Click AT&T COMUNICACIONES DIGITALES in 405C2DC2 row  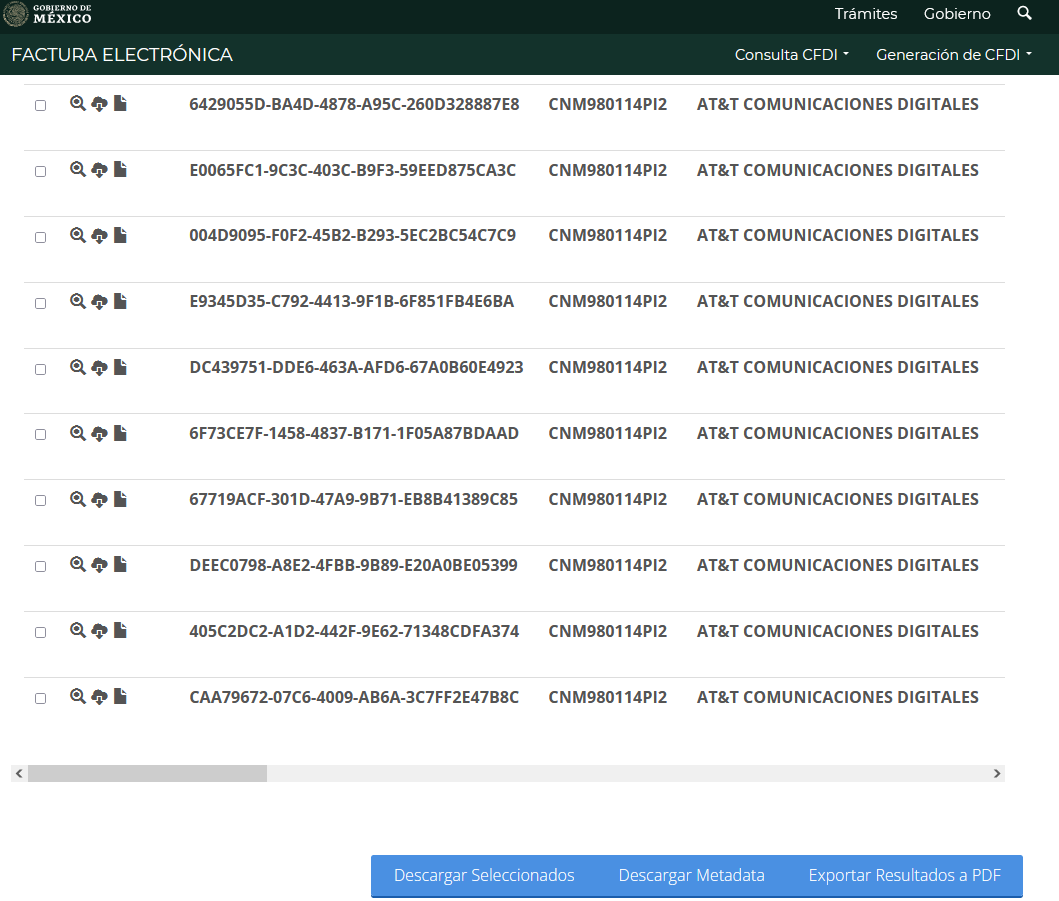[837, 631]
